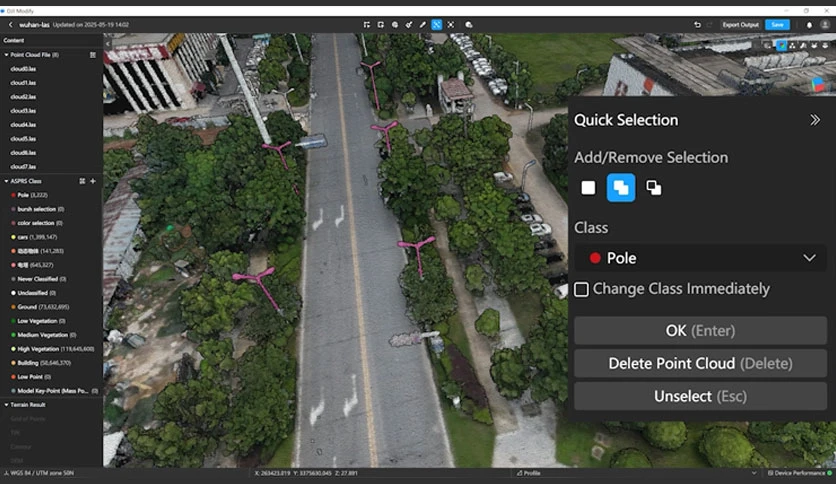Collapse the Point Cloud File tree section
The width and height of the screenshot is (836, 484).
pyautogui.click(x=6, y=55)
